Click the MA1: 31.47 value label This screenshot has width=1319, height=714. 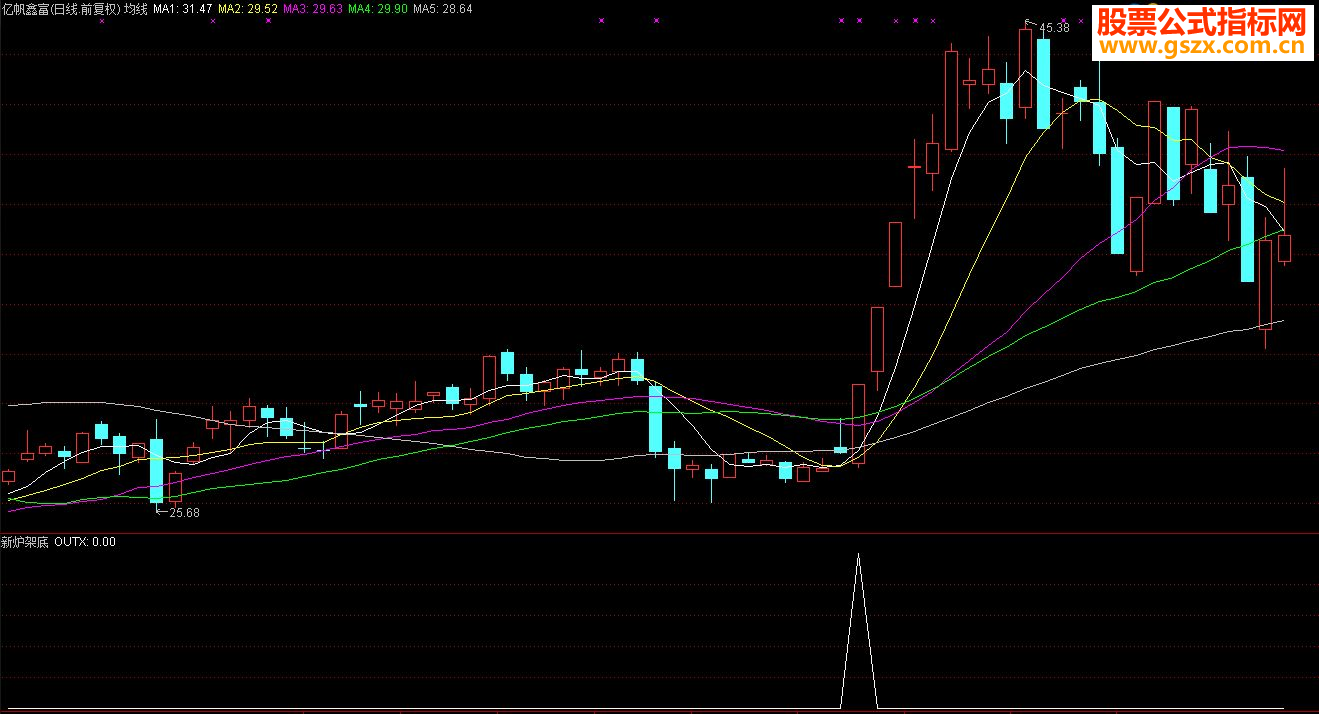tap(183, 8)
